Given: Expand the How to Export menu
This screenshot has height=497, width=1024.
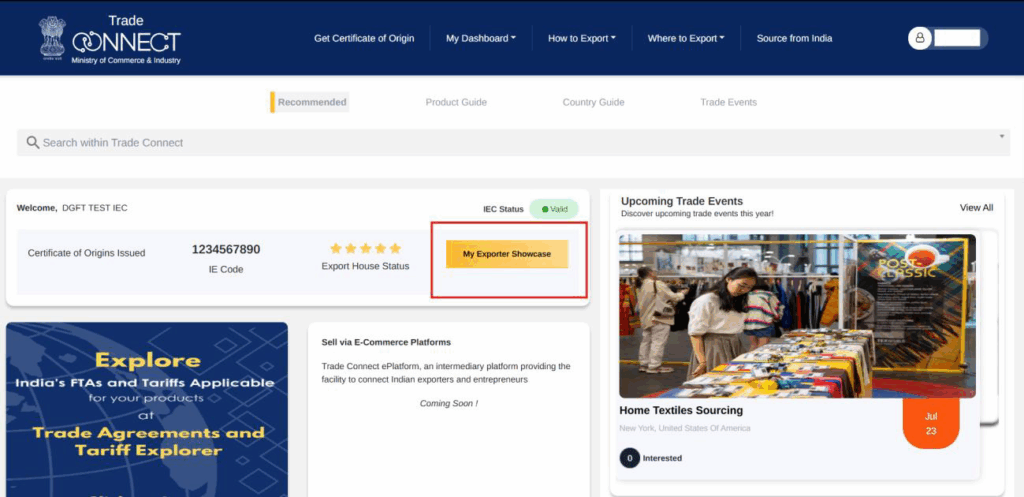Looking at the screenshot, I should click(x=581, y=38).
